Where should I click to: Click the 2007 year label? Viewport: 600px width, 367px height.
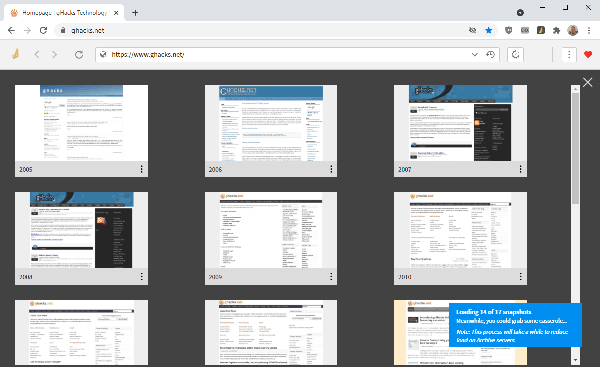click(x=404, y=169)
